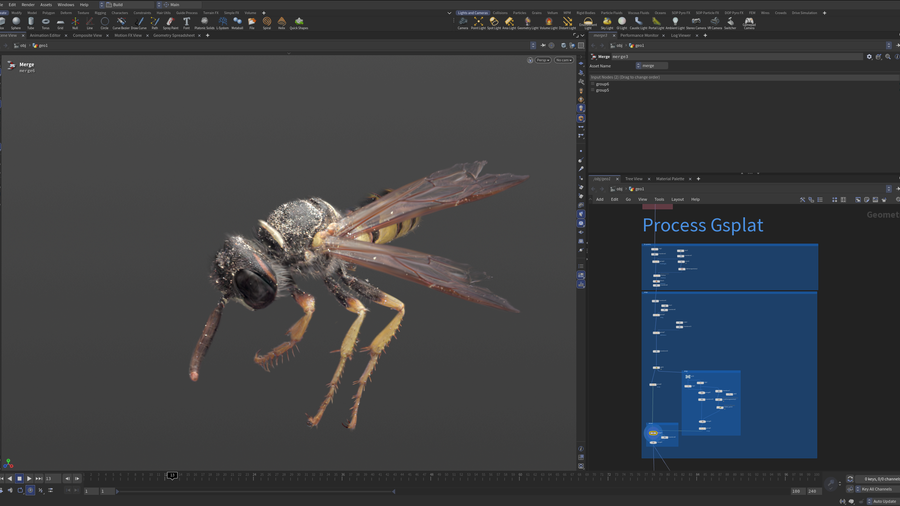Select the Platonic Solids shelf tool
This screenshot has width=900, height=506.
pos(204,23)
